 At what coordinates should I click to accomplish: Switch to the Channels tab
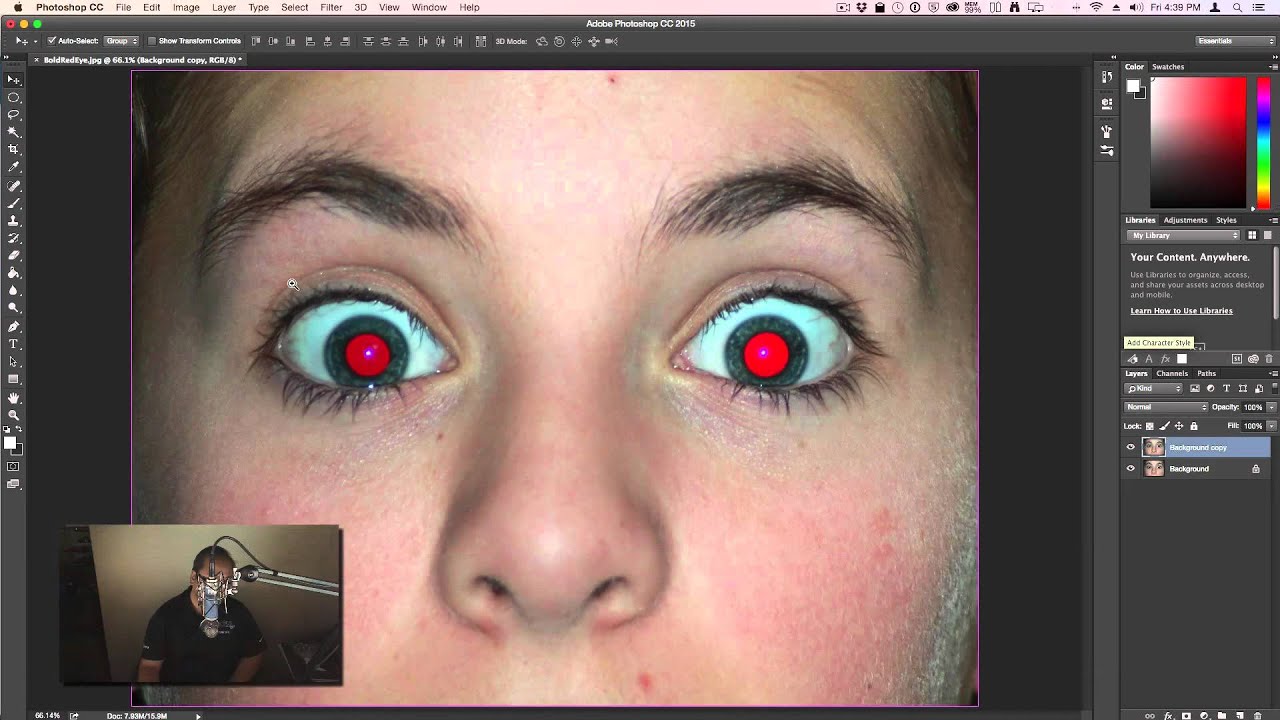coord(1172,373)
